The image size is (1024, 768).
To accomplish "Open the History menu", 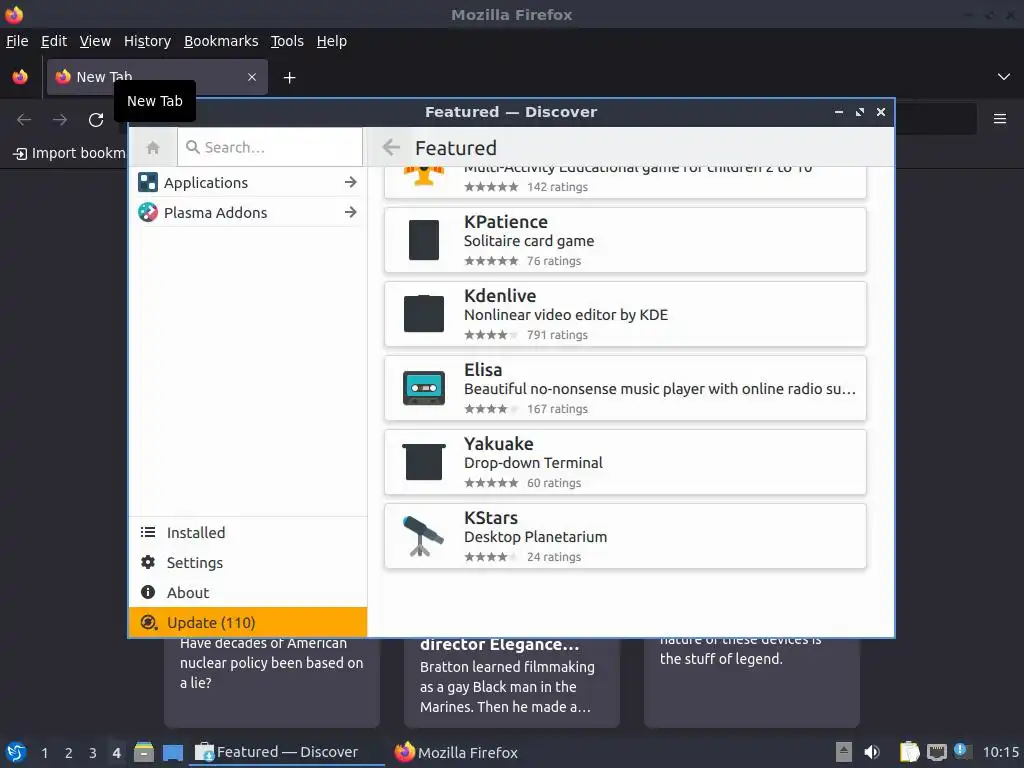I will 148,41.
